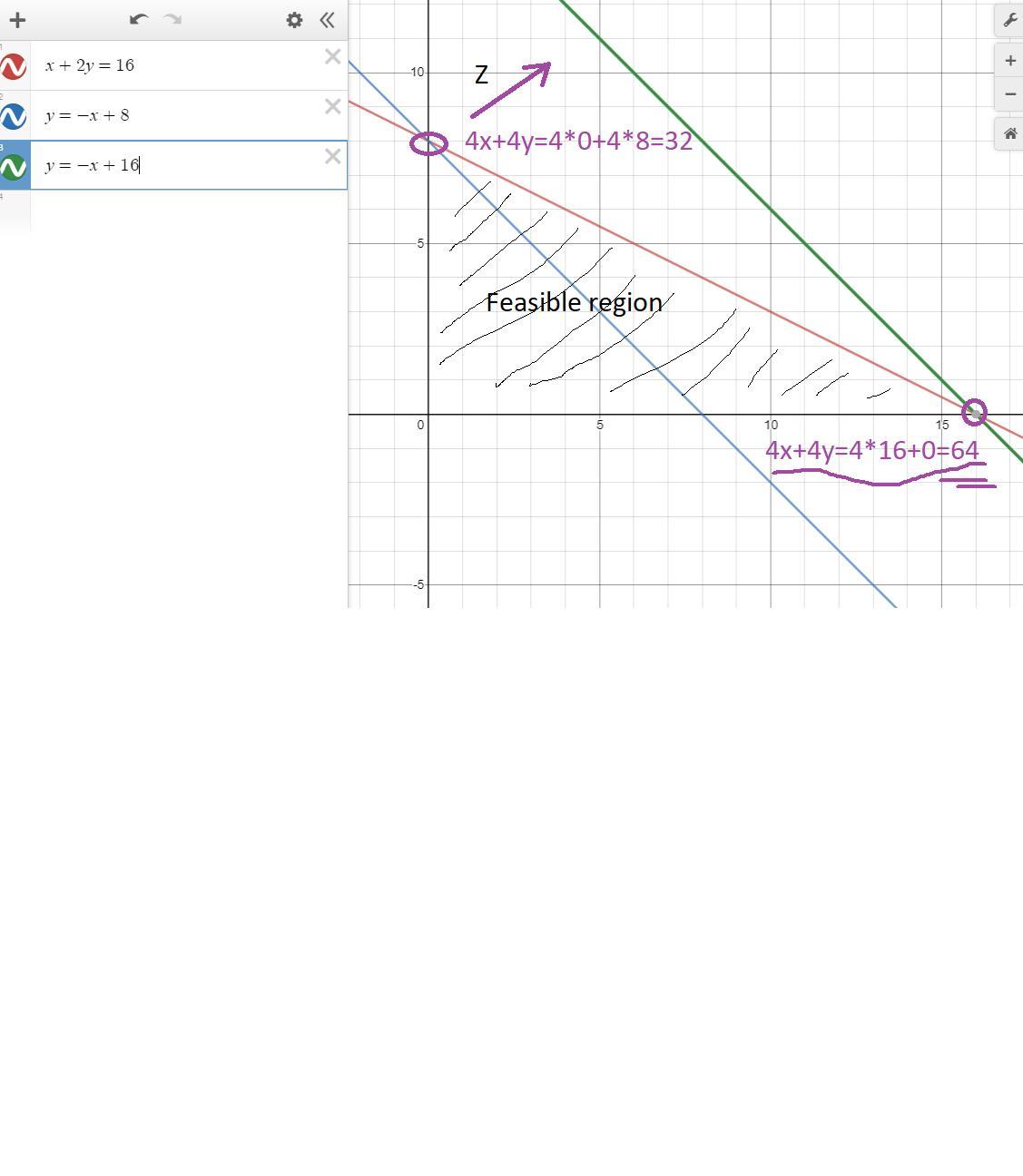Click the x-axis label 15
Screen dimensions: 1023x1176
(x=942, y=425)
